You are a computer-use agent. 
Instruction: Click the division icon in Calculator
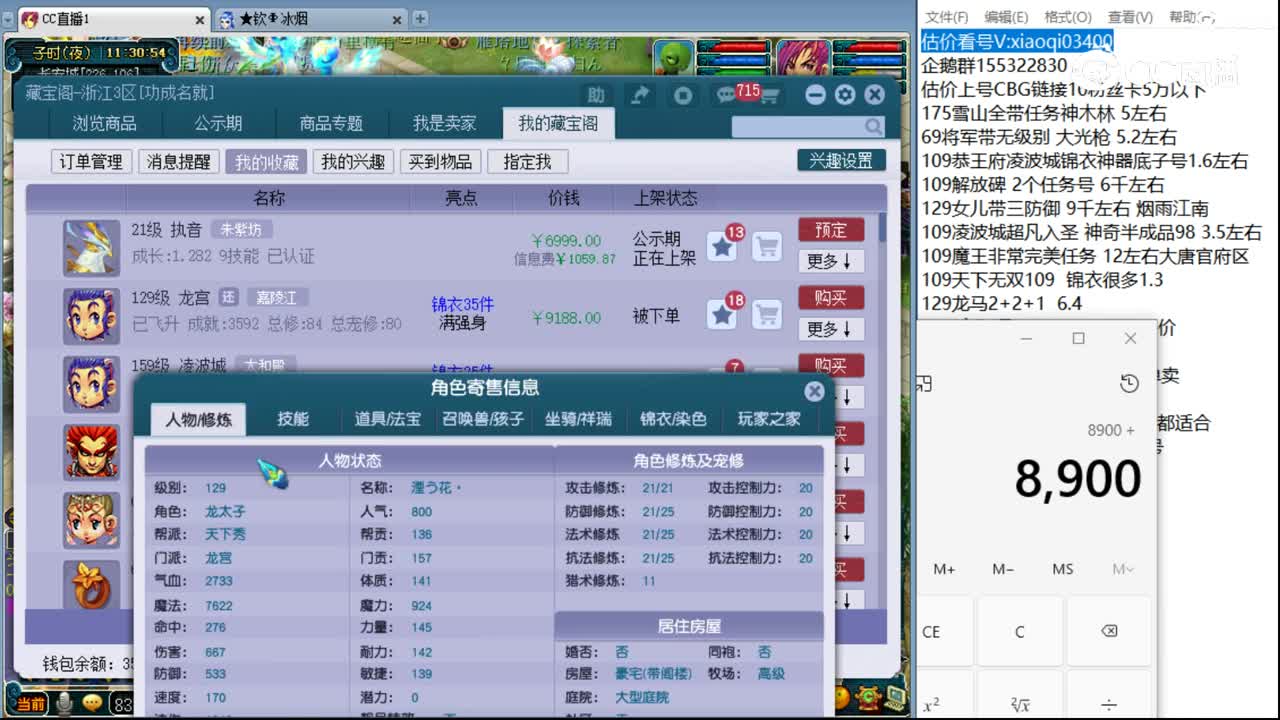pyautogui.click(x=1110, y=703)
